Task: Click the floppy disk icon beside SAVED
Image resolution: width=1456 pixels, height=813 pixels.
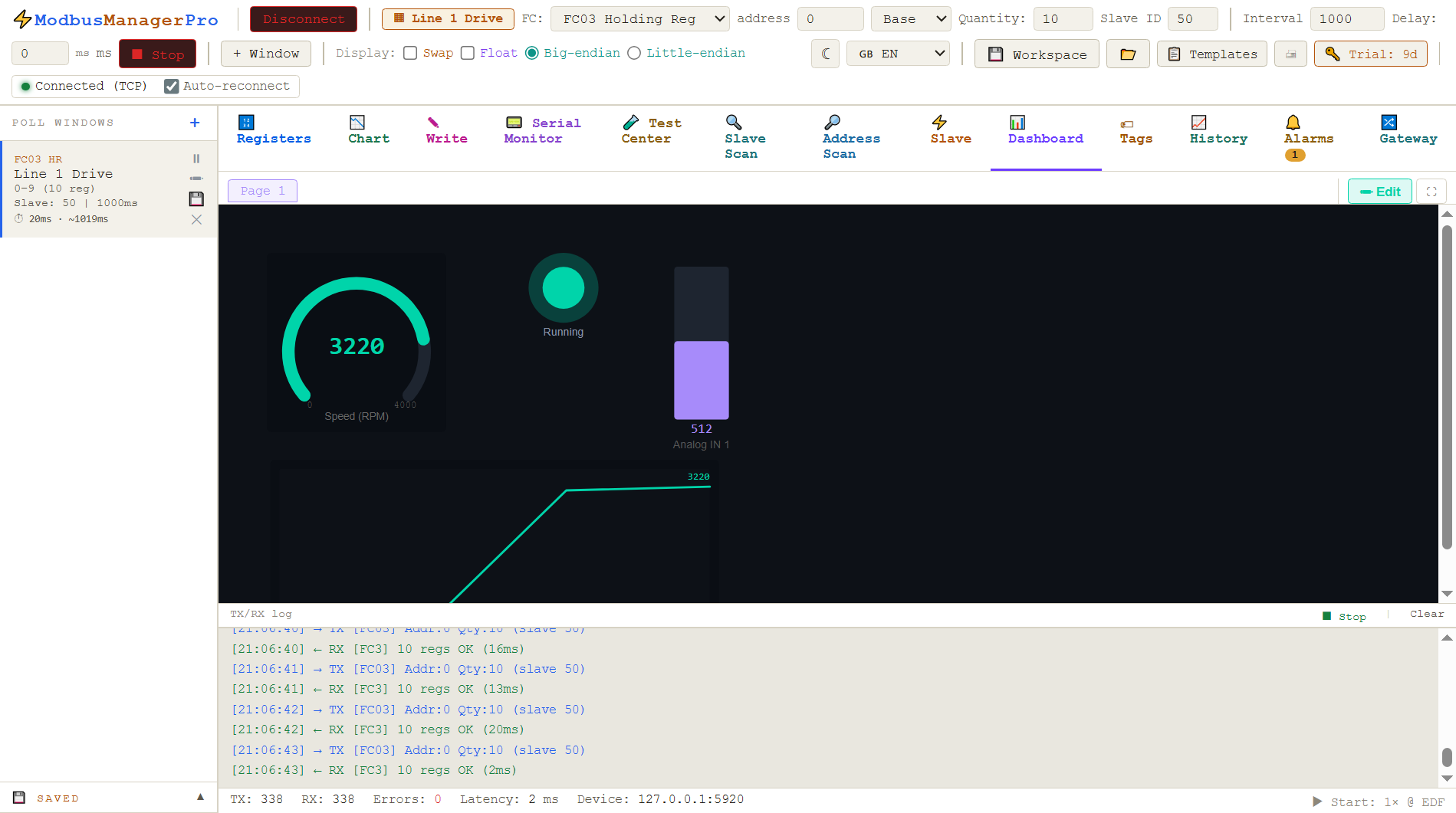Action: click(x=19, y=798)
